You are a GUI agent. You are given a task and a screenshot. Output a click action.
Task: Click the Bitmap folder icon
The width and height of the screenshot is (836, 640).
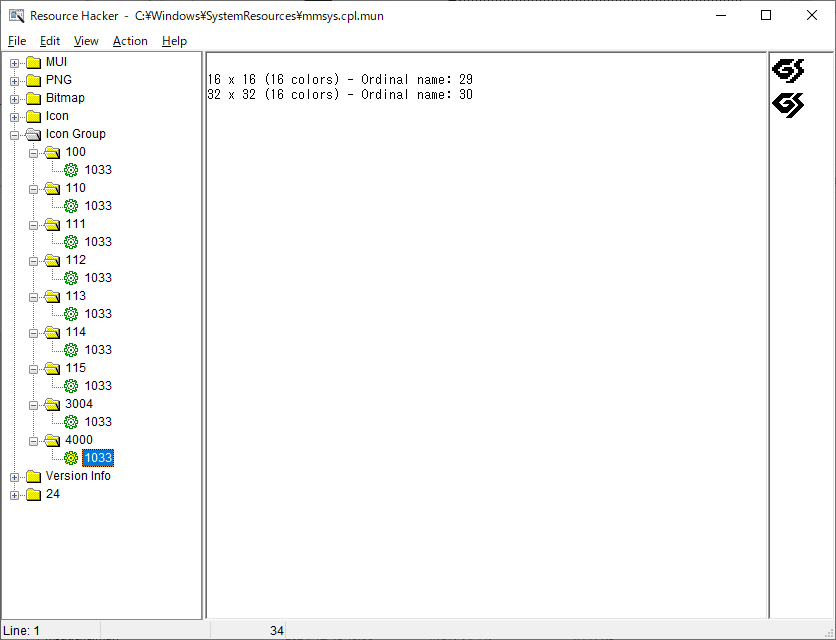34,99
